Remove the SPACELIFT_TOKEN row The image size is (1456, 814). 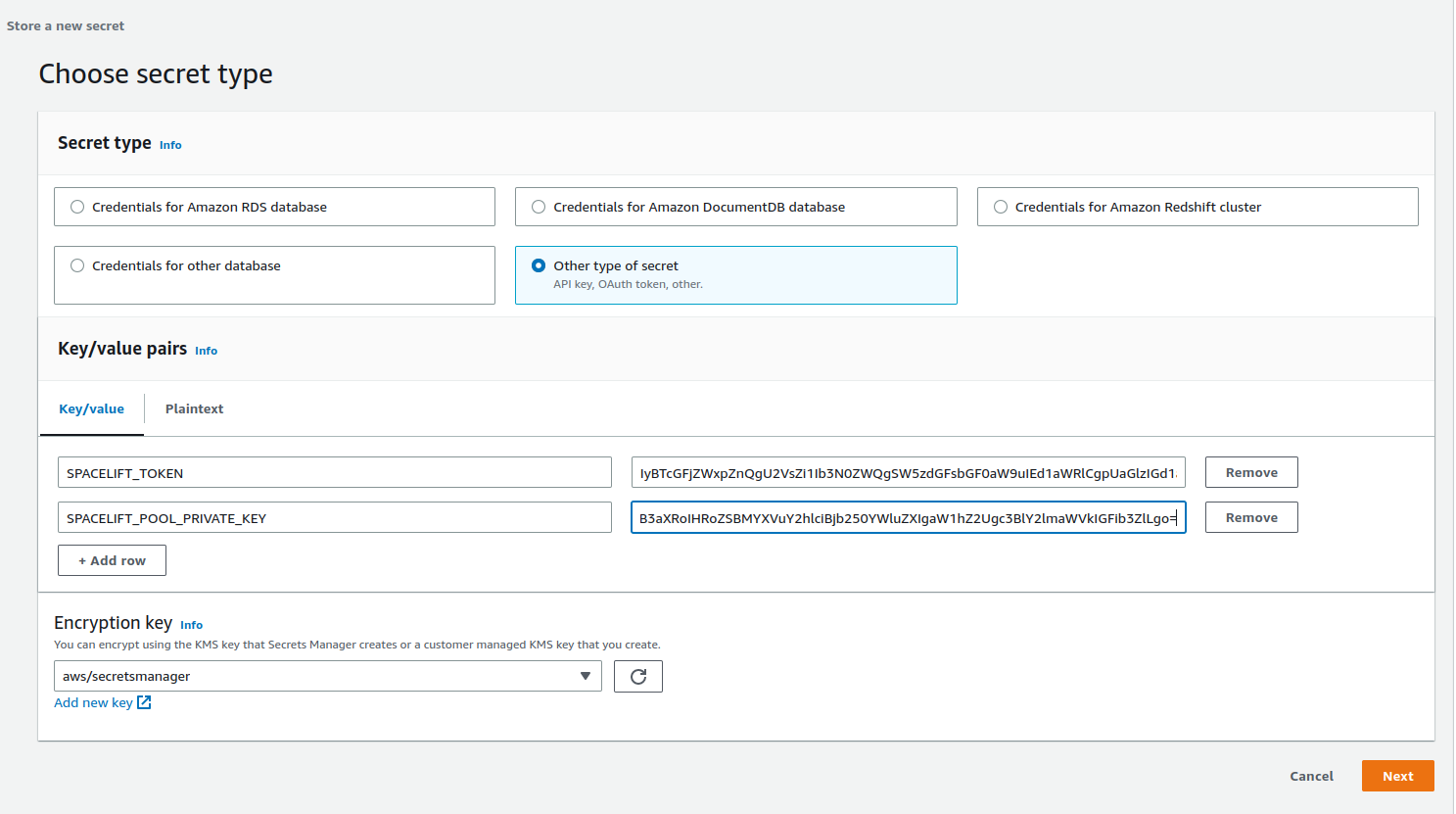click(1250, 472)
